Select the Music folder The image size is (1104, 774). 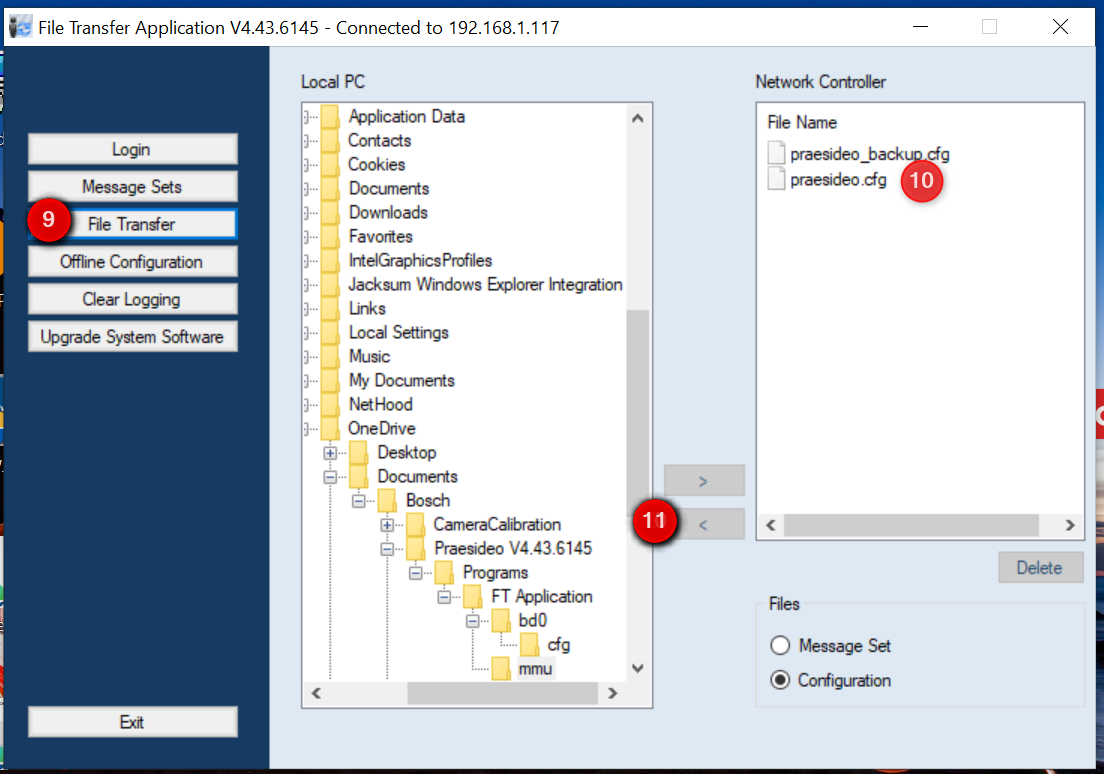pyautogui.click(x=369, y=356)
